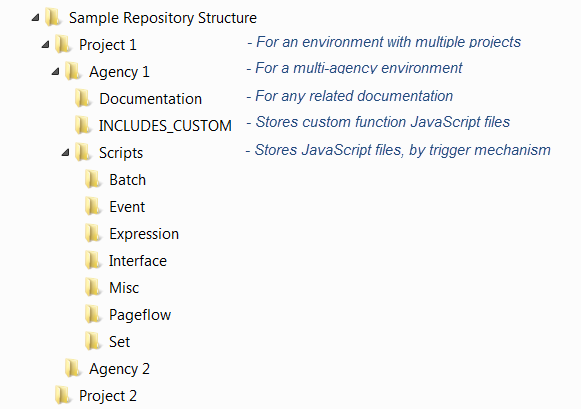
Task: Select the Agency 1 label
Action: click(119, 72)
